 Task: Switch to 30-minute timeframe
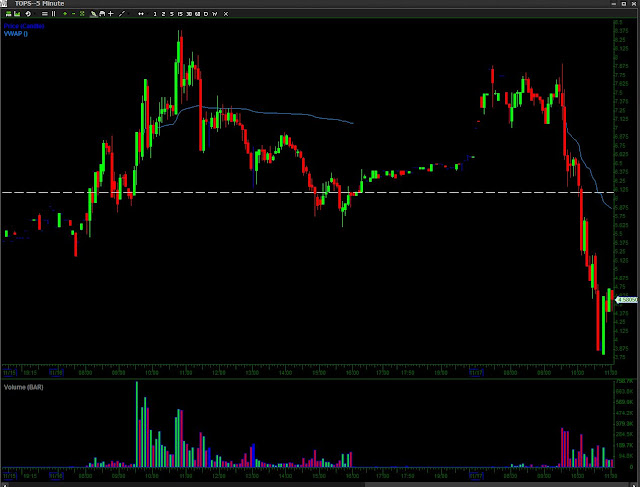[x=189, y=14]
